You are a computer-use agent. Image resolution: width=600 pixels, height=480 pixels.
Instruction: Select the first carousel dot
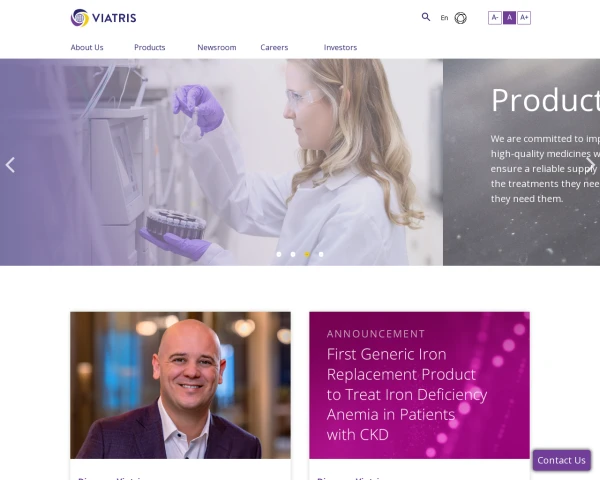click(279, 254)
